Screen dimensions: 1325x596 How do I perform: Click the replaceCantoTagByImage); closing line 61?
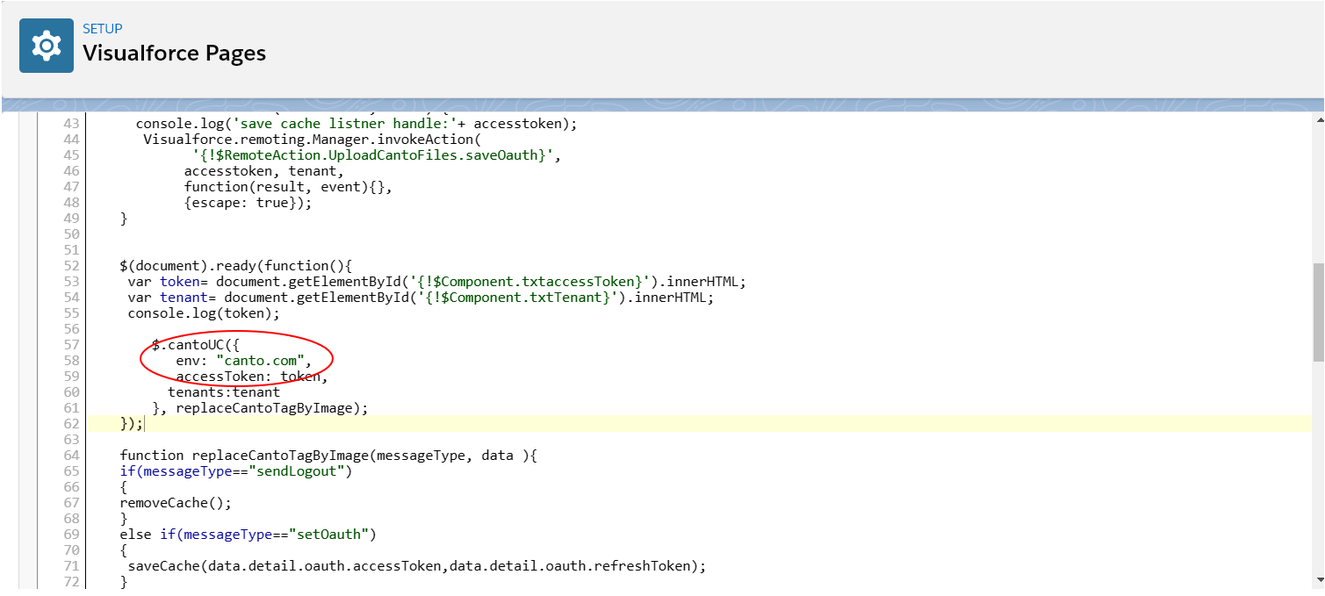pos(260,408)
